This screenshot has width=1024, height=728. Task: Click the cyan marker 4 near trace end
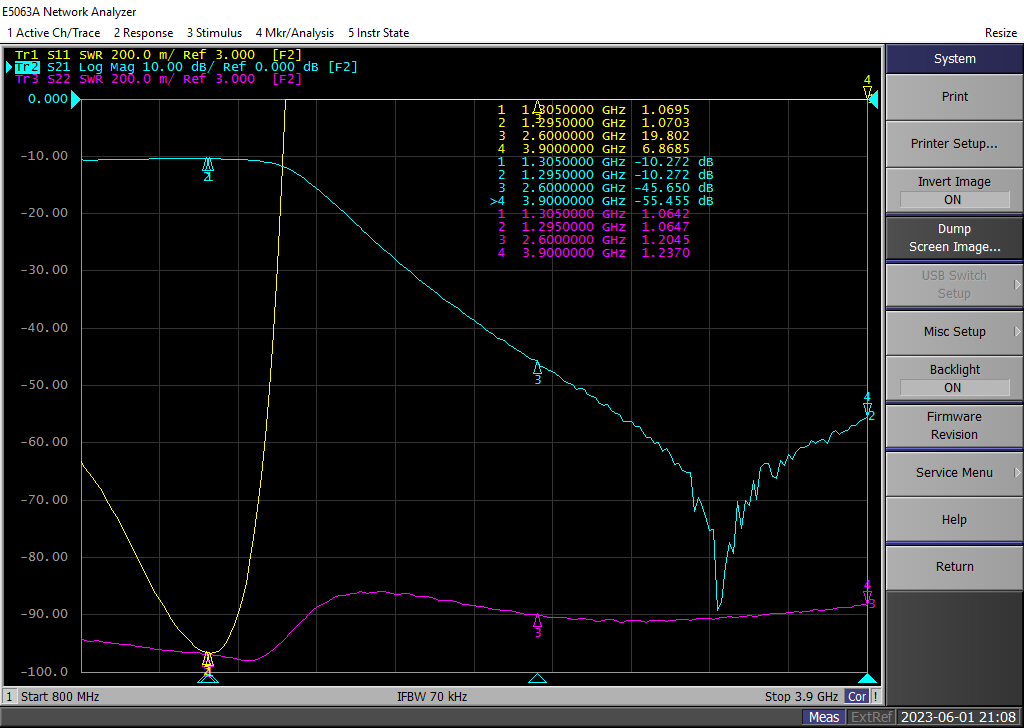click(867, 407)
